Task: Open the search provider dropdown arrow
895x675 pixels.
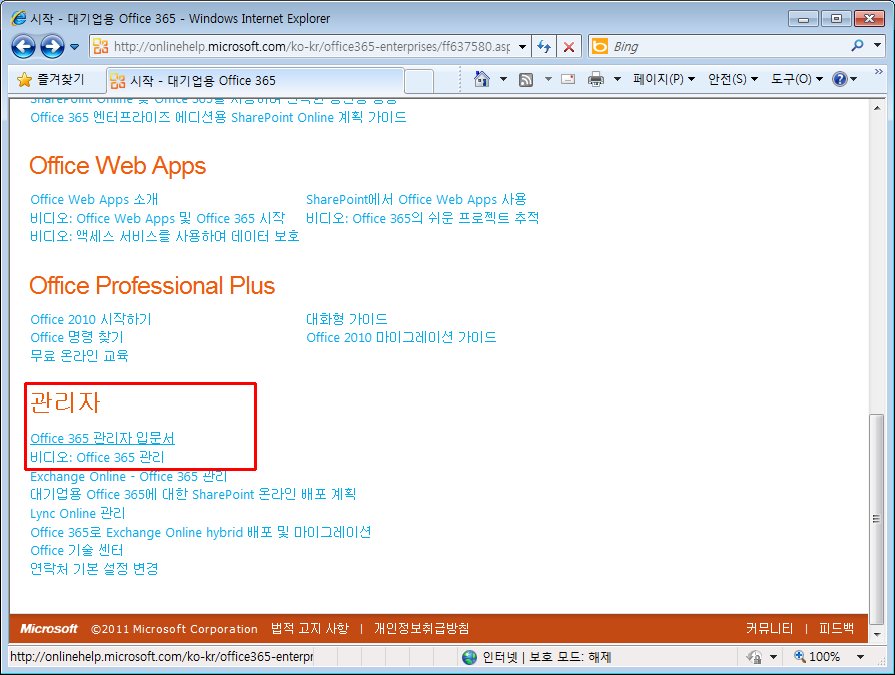Action: (x=877, y=46)
